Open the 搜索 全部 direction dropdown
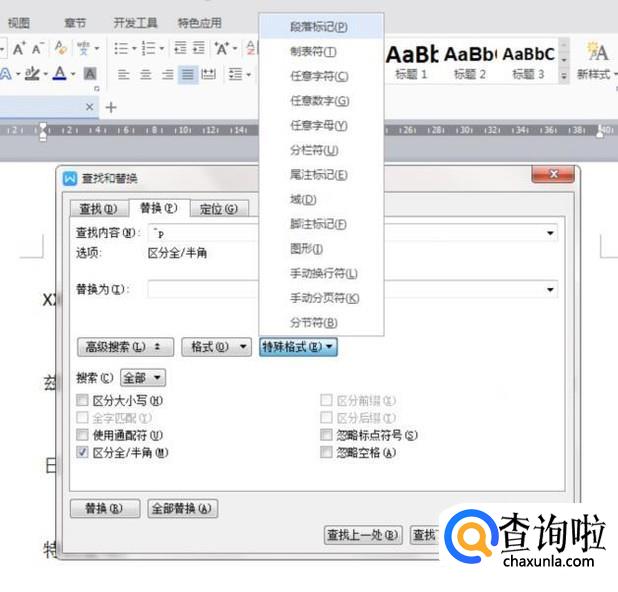Screen dimensions: 618x592 point(143,378)
